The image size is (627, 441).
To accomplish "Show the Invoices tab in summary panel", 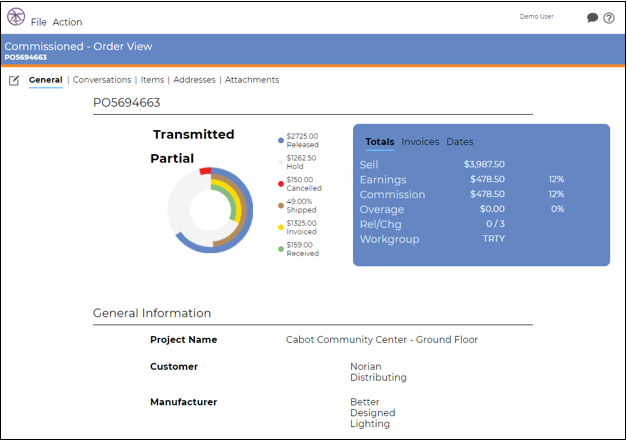I will click(420, 142).
